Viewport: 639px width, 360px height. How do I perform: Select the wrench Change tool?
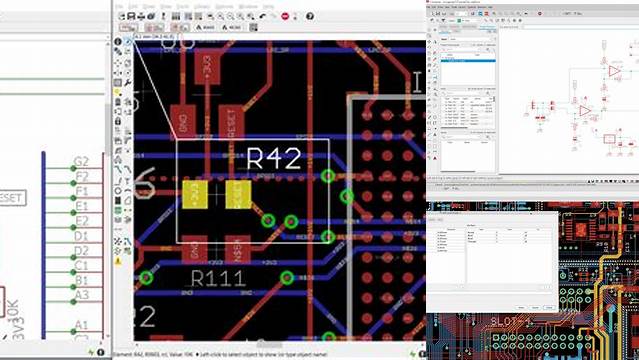tap(128, 83)
